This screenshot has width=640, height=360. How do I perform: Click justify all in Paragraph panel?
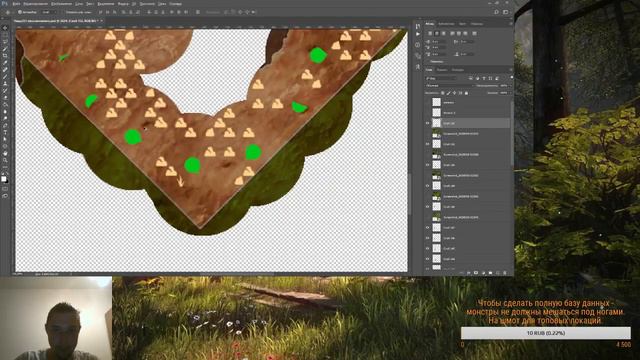pyautogui.click(x=474, y=33)
